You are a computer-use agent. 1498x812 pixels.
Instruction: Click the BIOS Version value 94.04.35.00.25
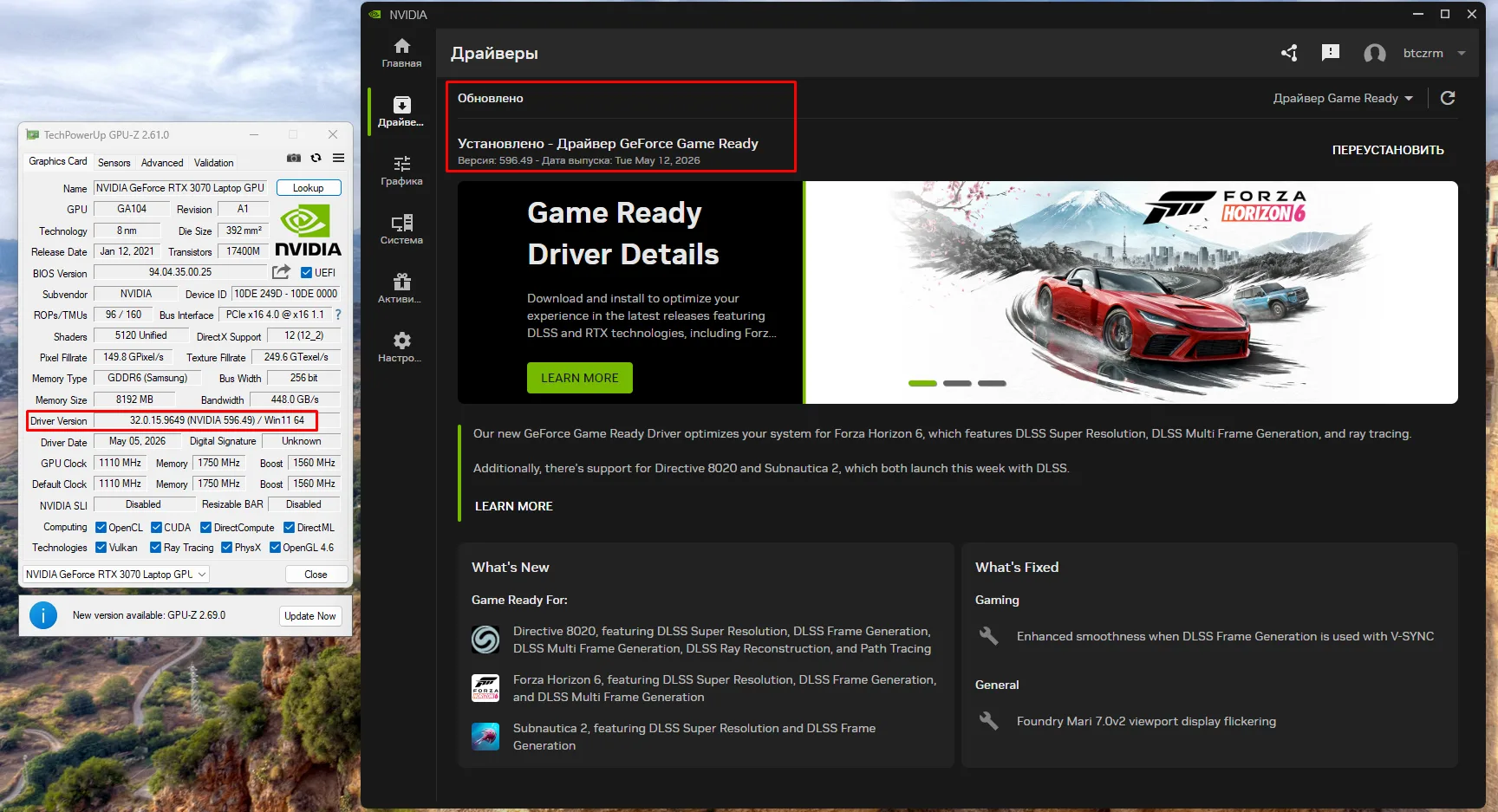click(x=180, y=272)
